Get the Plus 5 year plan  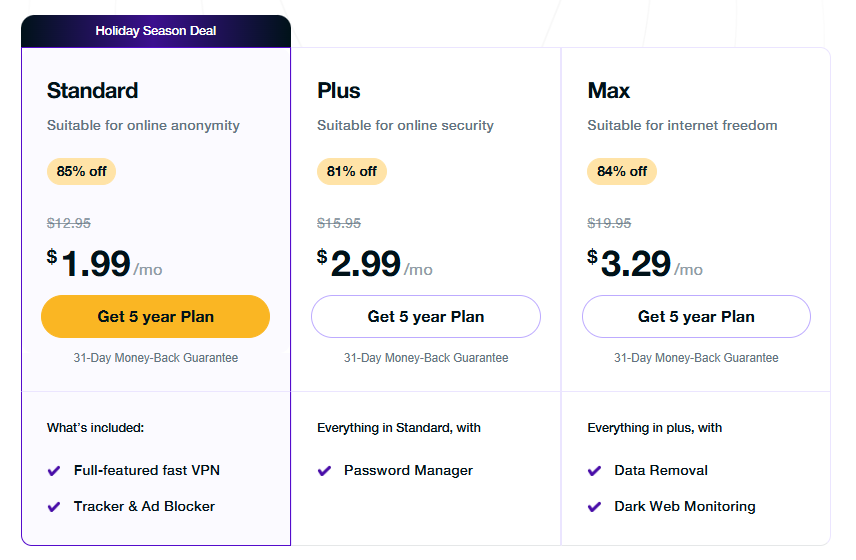(x=426, y=317)
